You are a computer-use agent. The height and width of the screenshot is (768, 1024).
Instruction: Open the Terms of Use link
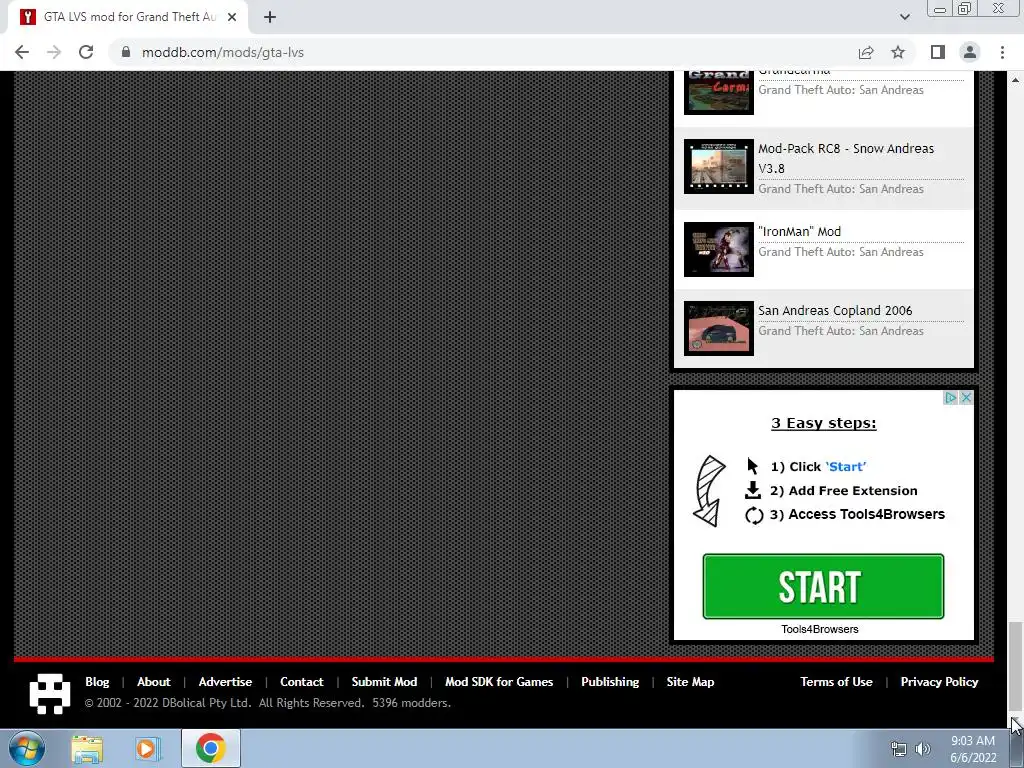coord(837,682)
